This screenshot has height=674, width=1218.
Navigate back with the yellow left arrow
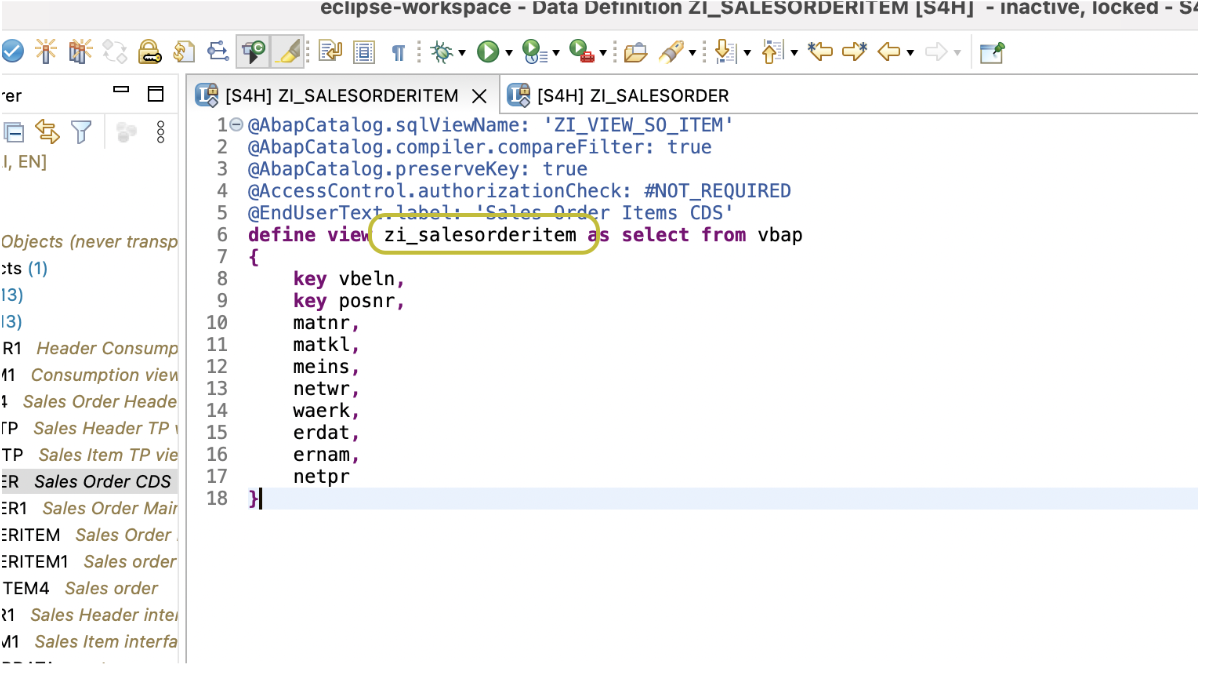tap(888, 51)
